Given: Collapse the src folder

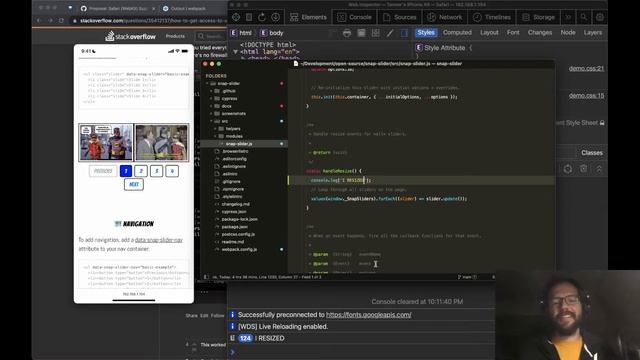Looking at the screenshot, I should click(212, 121).
